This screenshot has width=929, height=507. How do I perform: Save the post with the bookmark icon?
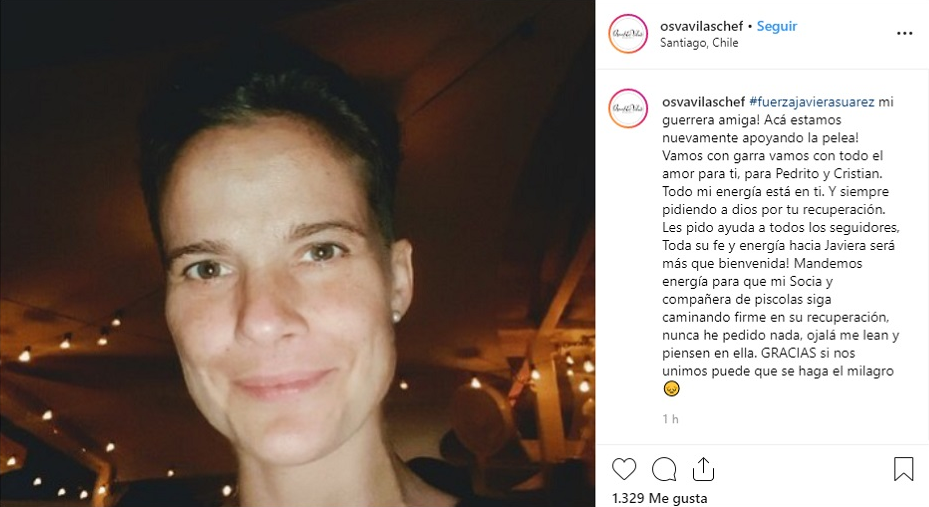tap(904, 469)
